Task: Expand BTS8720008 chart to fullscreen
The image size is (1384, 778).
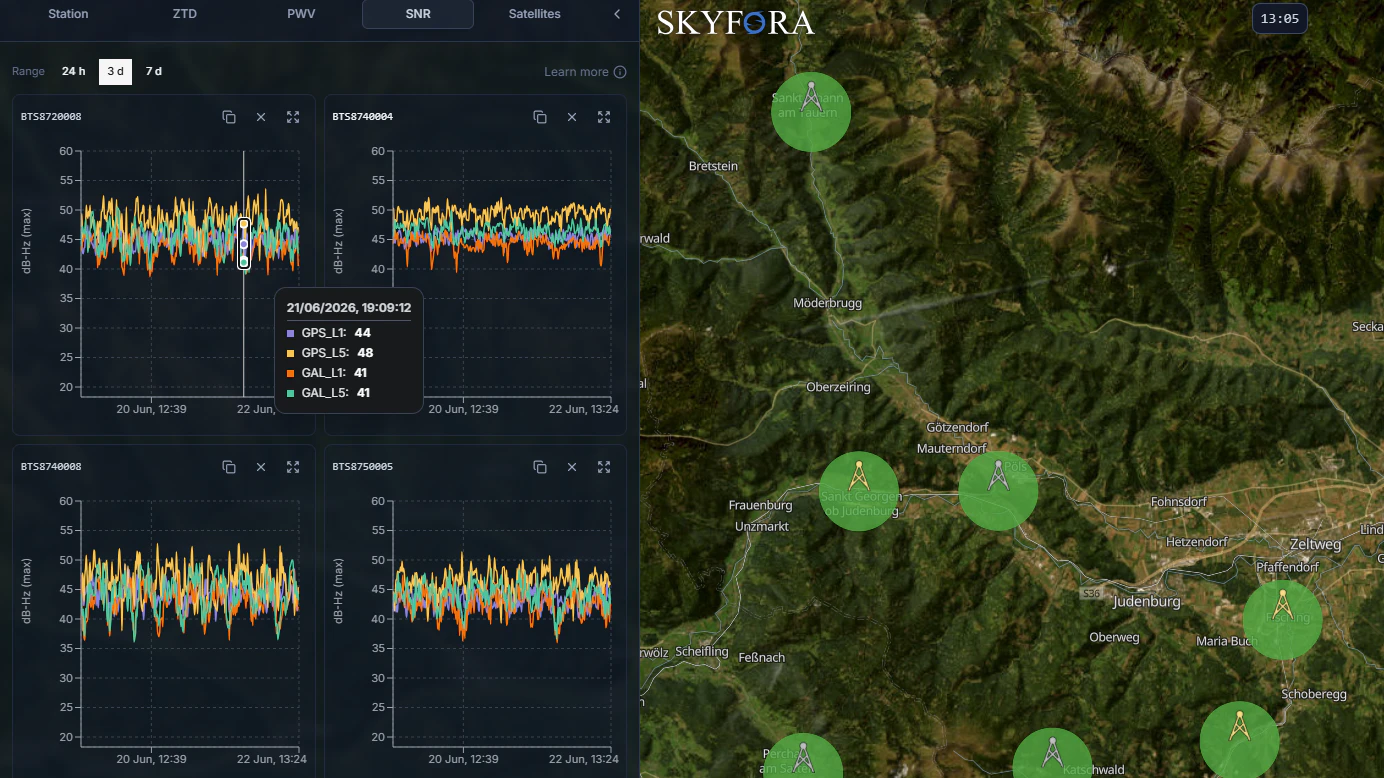Action: click(293, 117)
